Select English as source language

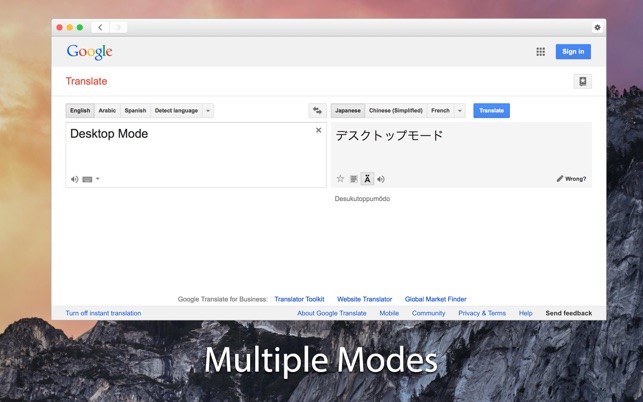(x=80, y=110)
